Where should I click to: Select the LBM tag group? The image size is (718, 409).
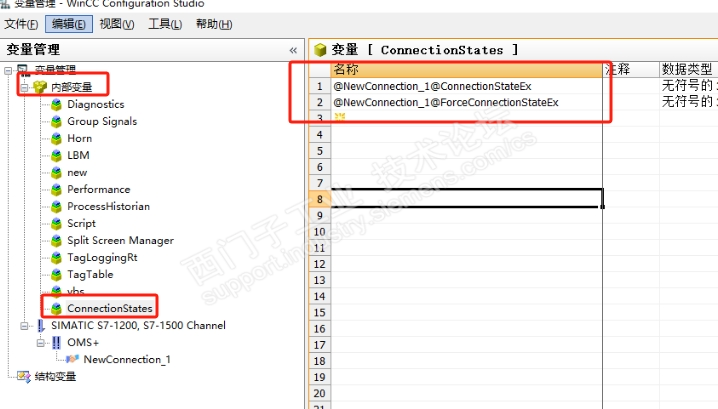coord(78,155)
